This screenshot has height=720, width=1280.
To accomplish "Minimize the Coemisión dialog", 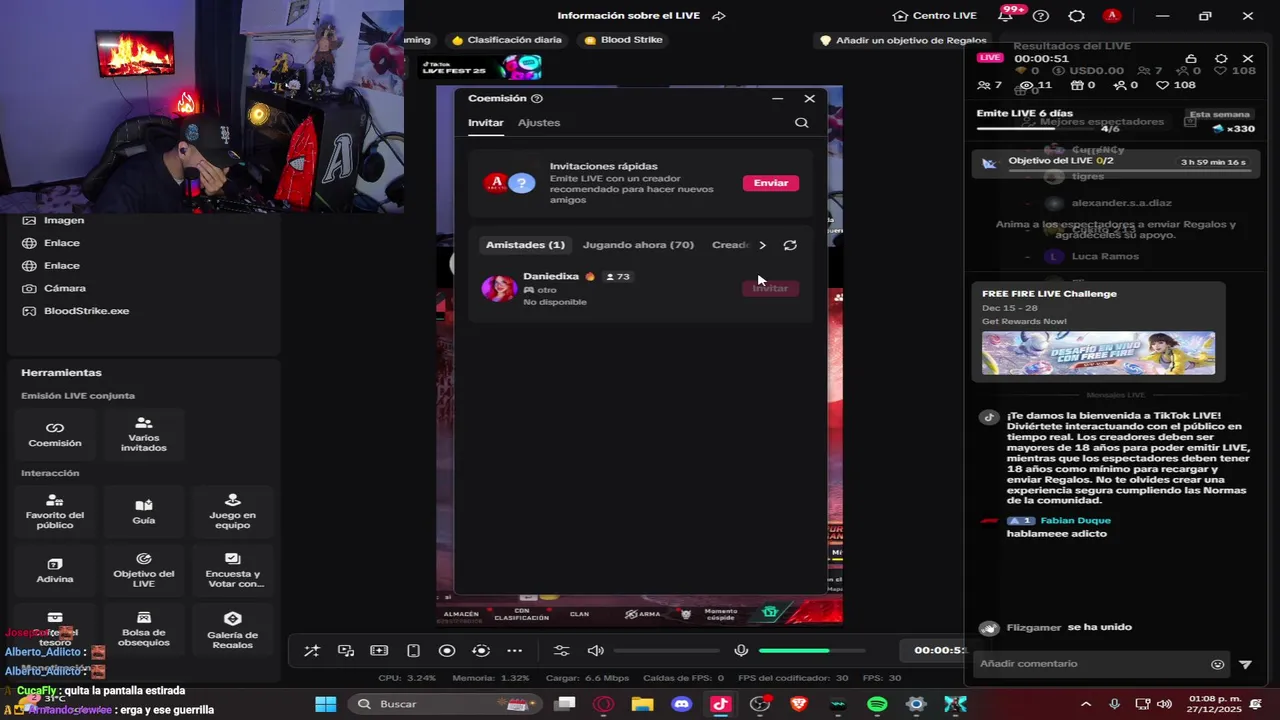I will pyautogui.click(x=777, y=99).
